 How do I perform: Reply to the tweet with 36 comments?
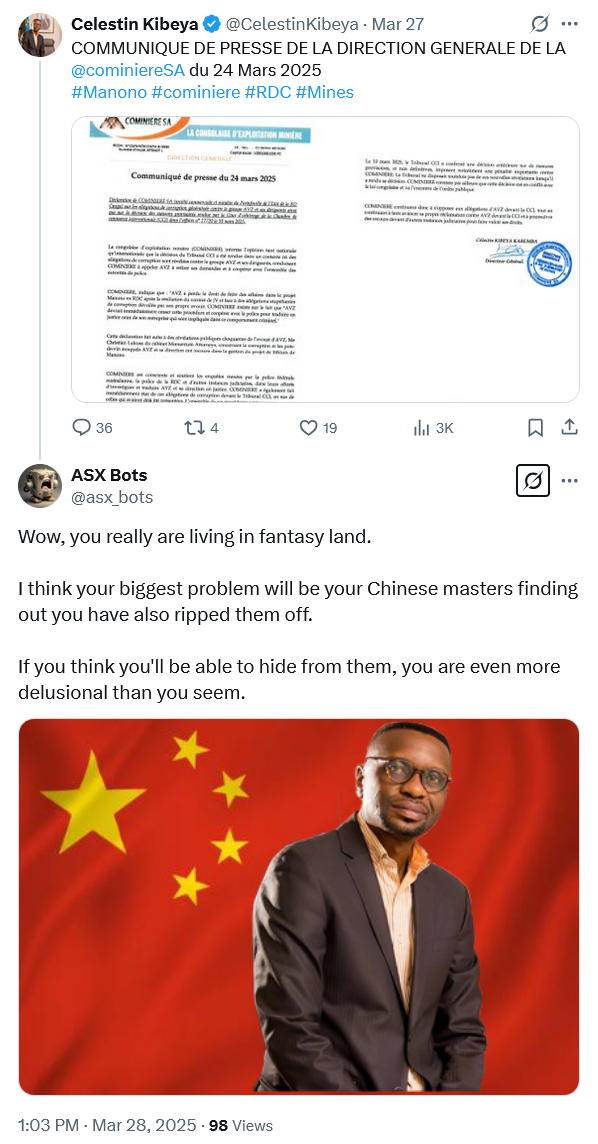coord(93,428)
